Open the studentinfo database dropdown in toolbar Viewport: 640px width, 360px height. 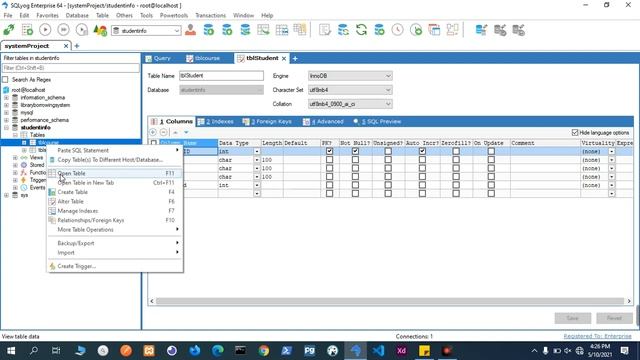click(x=177, y=31)
